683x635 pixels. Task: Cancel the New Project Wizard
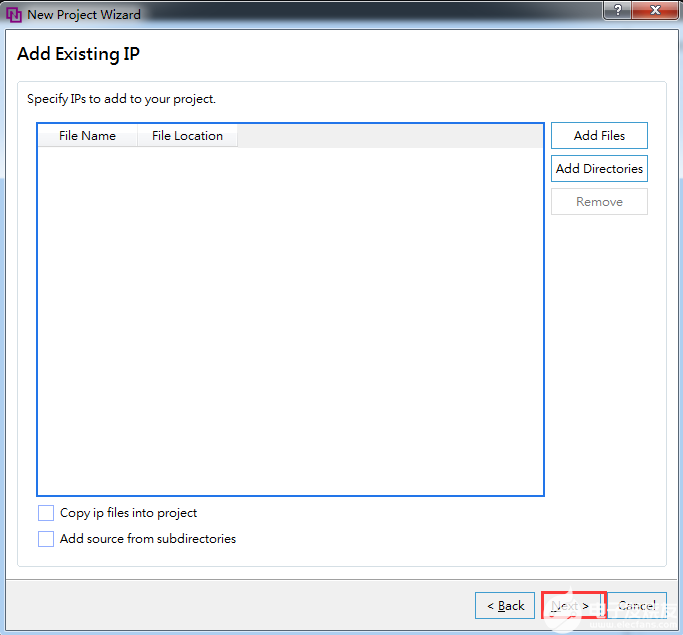(x=637, y=605)
